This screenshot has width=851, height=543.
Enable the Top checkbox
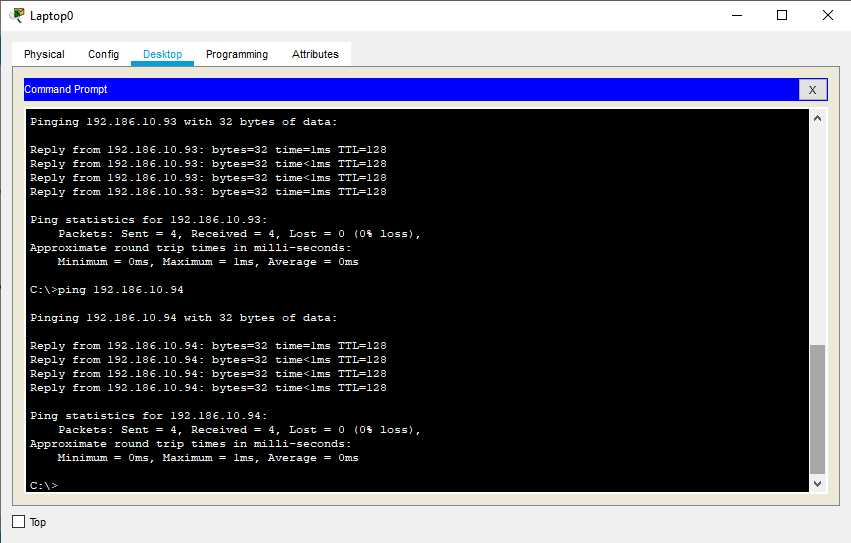[x=18, y=522]
